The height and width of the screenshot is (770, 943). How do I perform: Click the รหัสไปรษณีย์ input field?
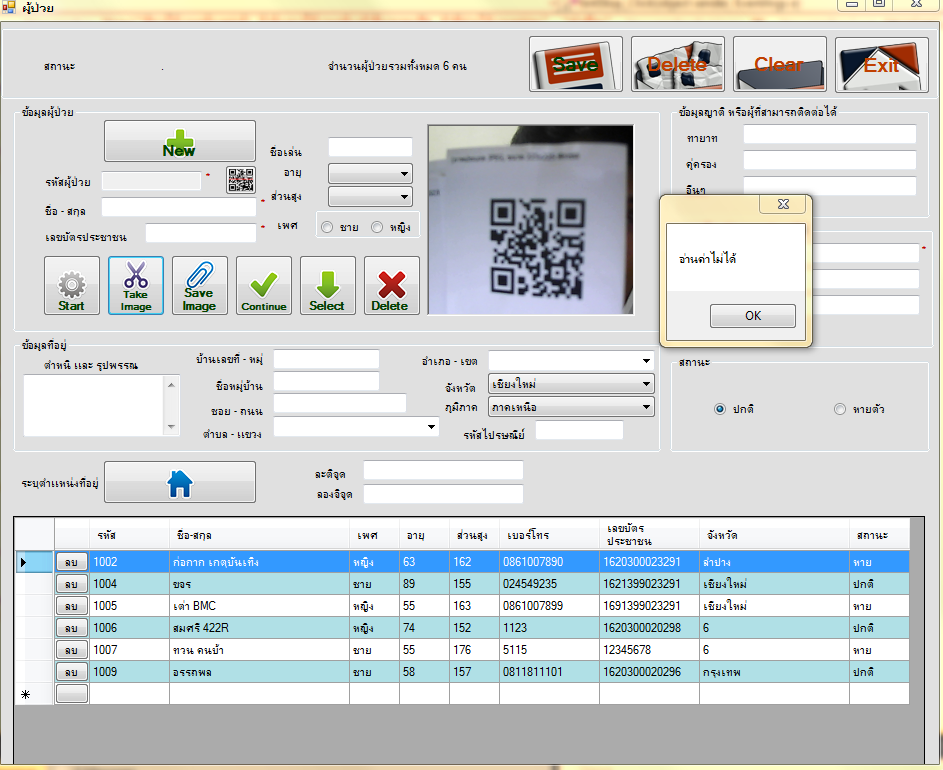click(579, 430)
